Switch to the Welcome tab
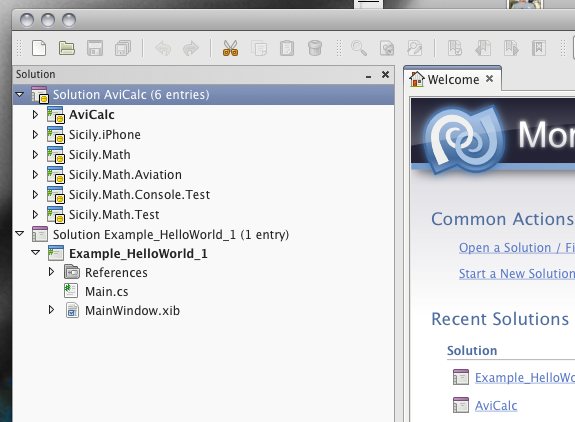 pos(453,79)
